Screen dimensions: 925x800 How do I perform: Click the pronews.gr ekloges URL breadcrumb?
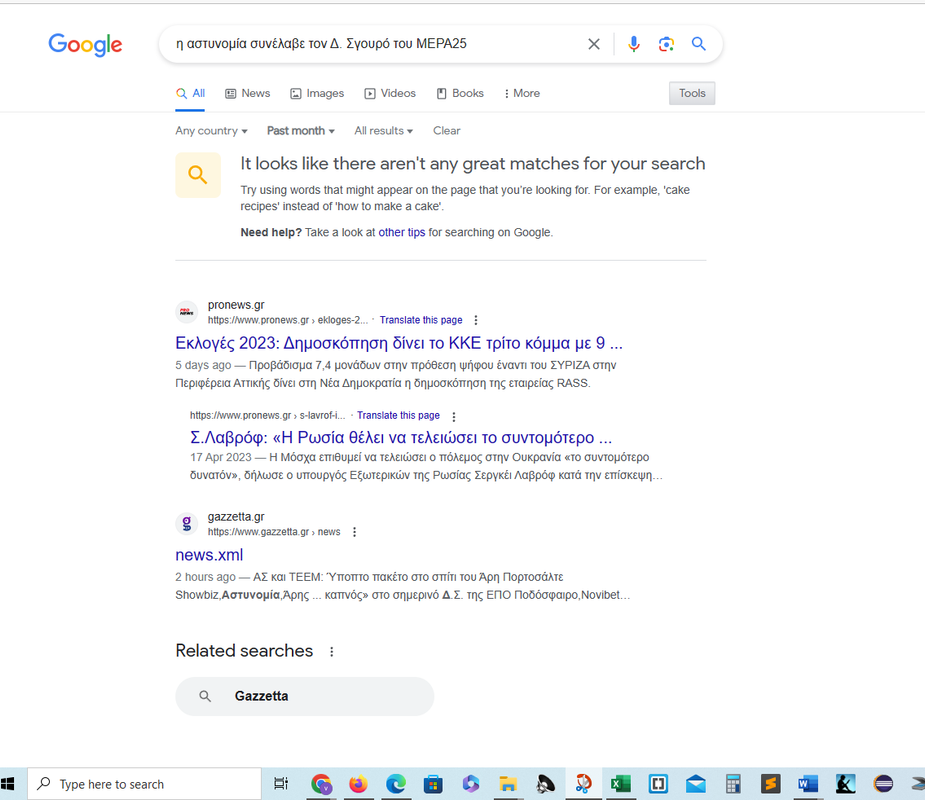click(288, 320)
